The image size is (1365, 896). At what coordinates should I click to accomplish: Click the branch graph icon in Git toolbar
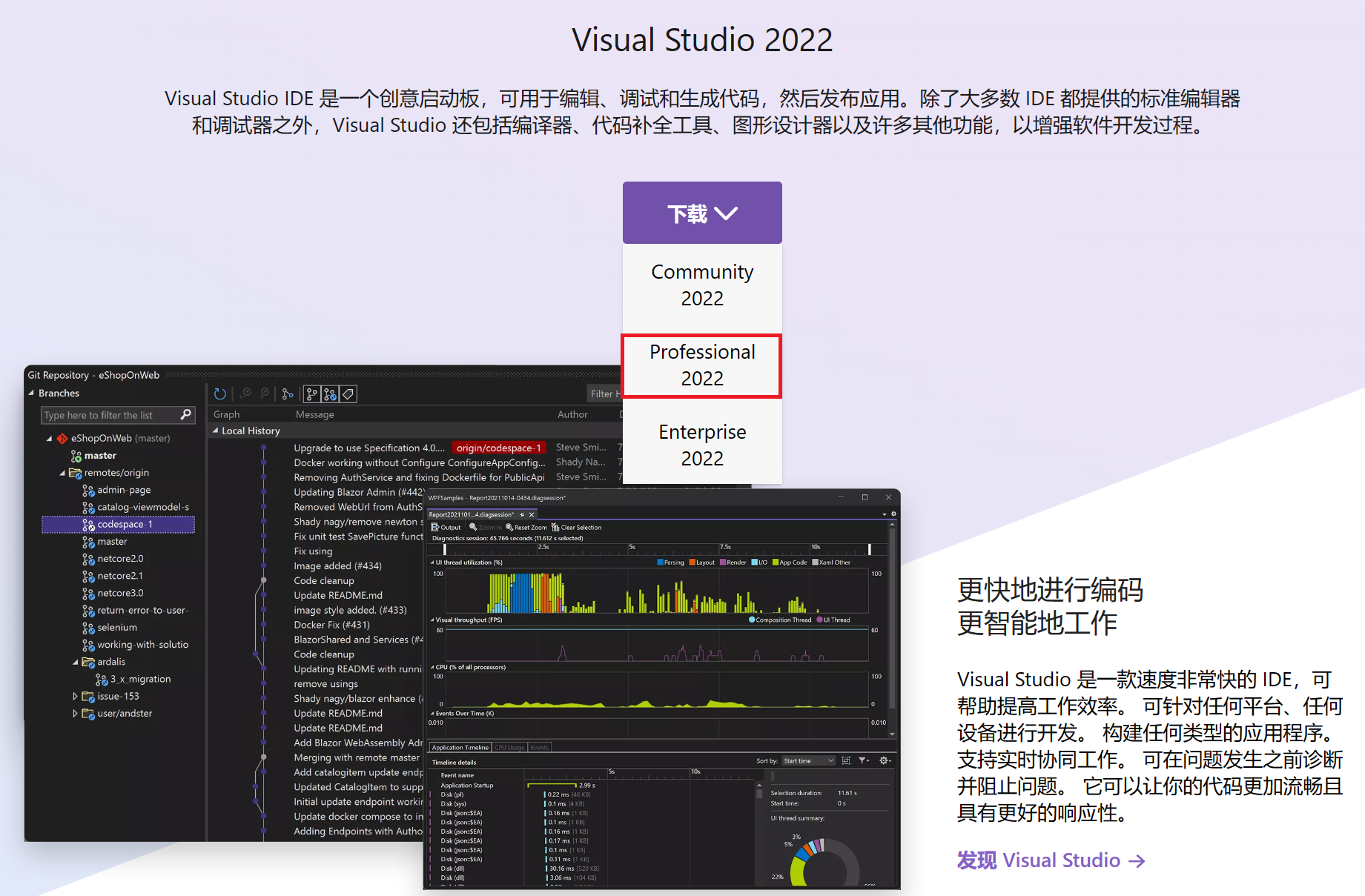(288, 394)
